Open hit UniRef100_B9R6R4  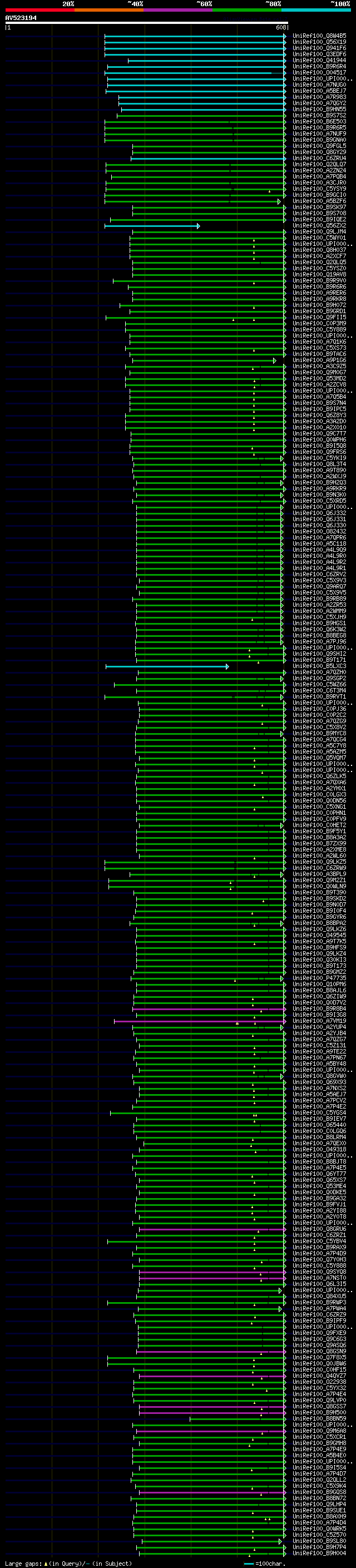[x=319, y=66]
